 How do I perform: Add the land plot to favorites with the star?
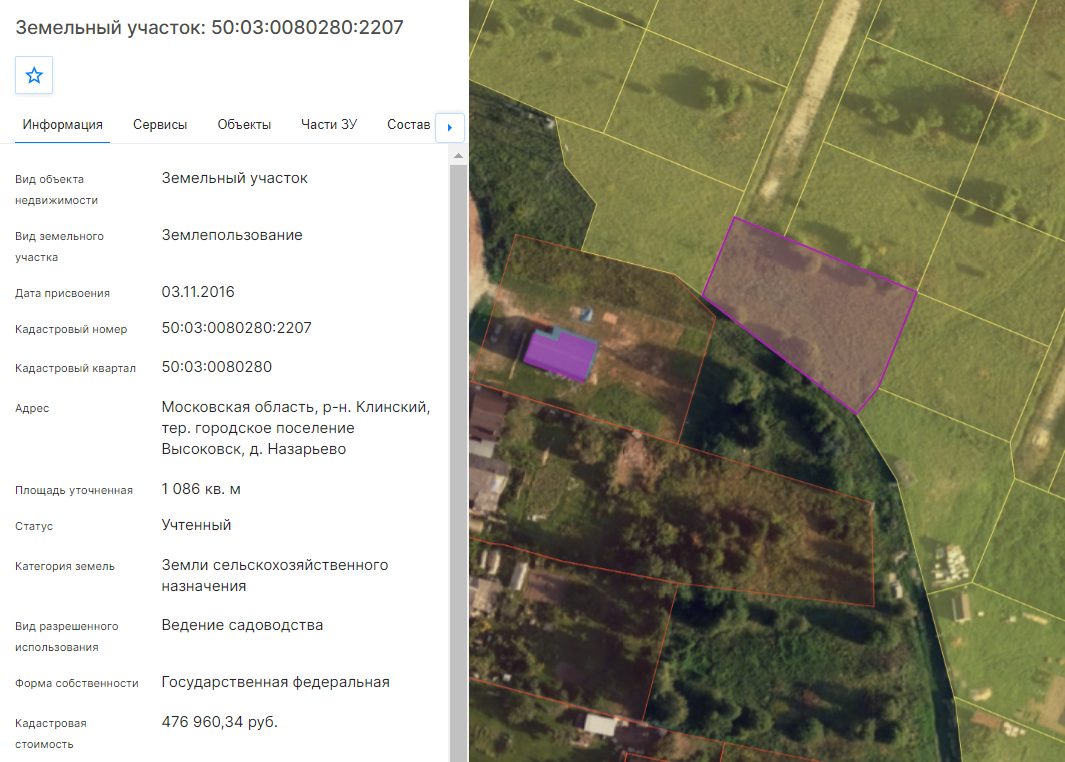click(34, 75)
